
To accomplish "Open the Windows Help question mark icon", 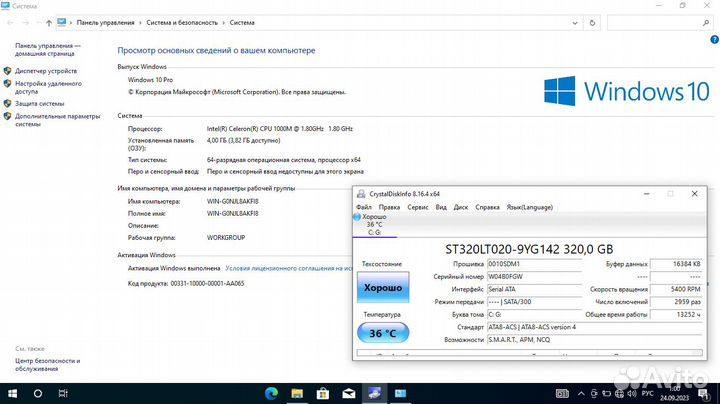I will tap(714, 39).
